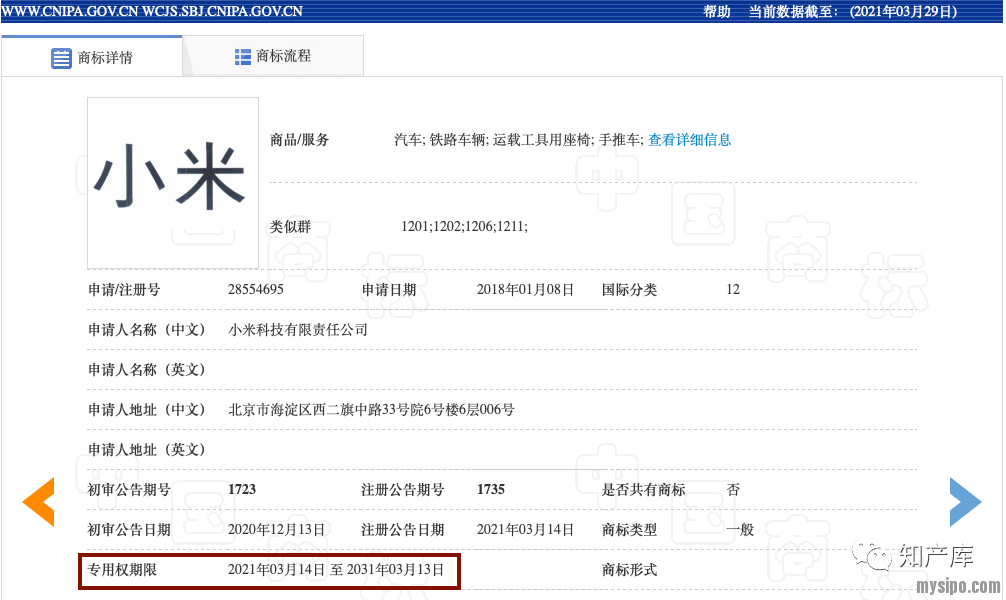Open the 查看详细信息 link
Viewport: 1006px width, 600px height.
coord(689,140)
